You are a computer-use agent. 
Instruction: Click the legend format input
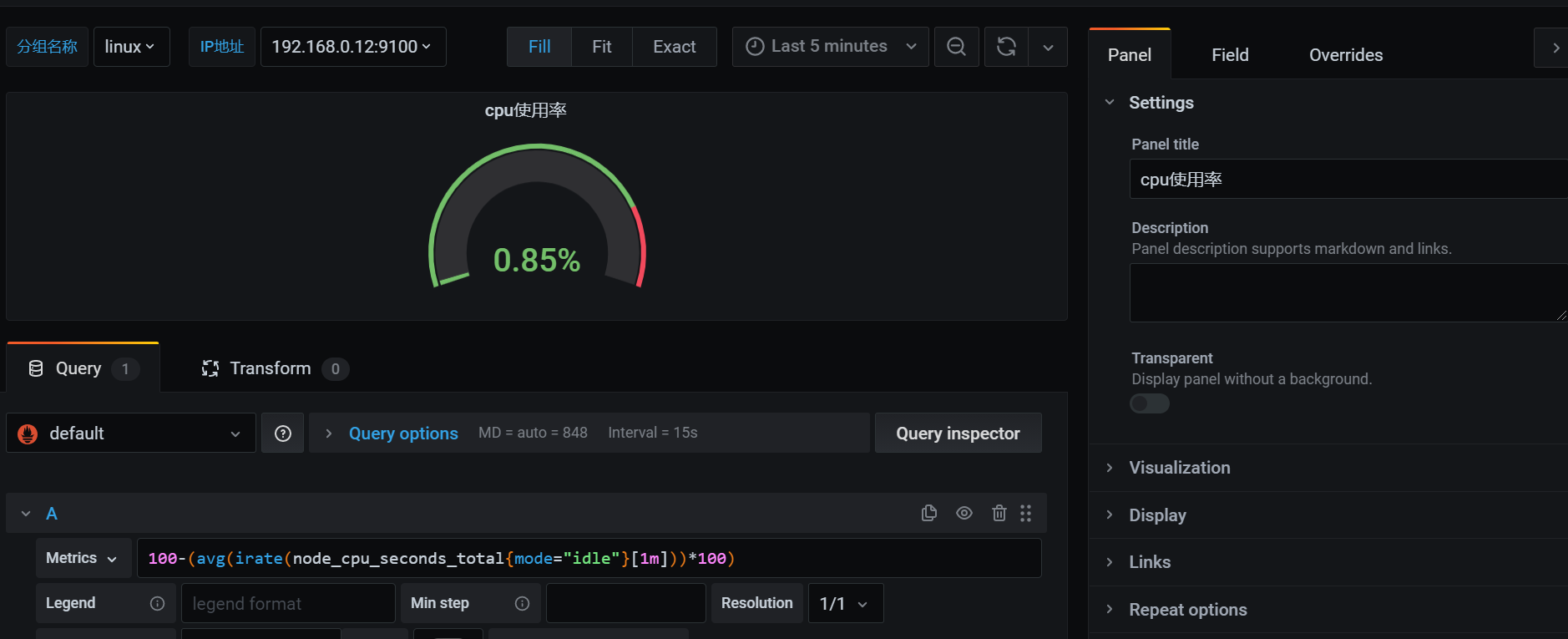(x=288, y=603)
